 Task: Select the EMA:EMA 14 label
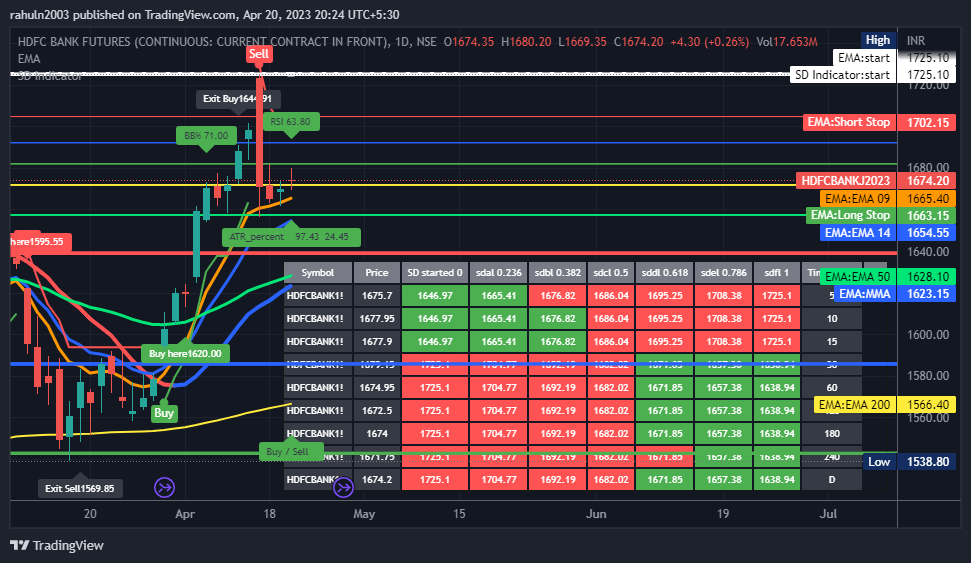(857, 232)
